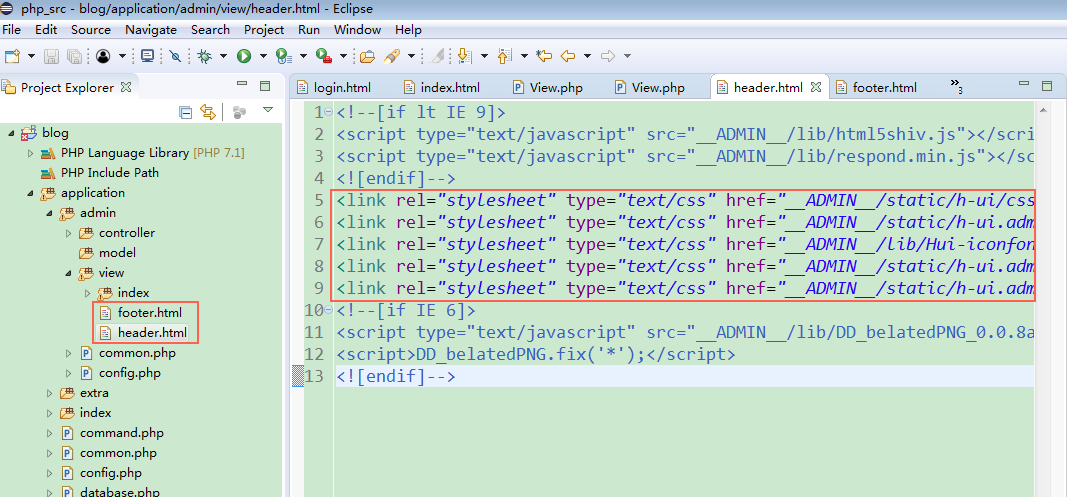Screen dimensions: 1067x497
Task: Click the External Tools toolbox icon
Action: (324, 57)
